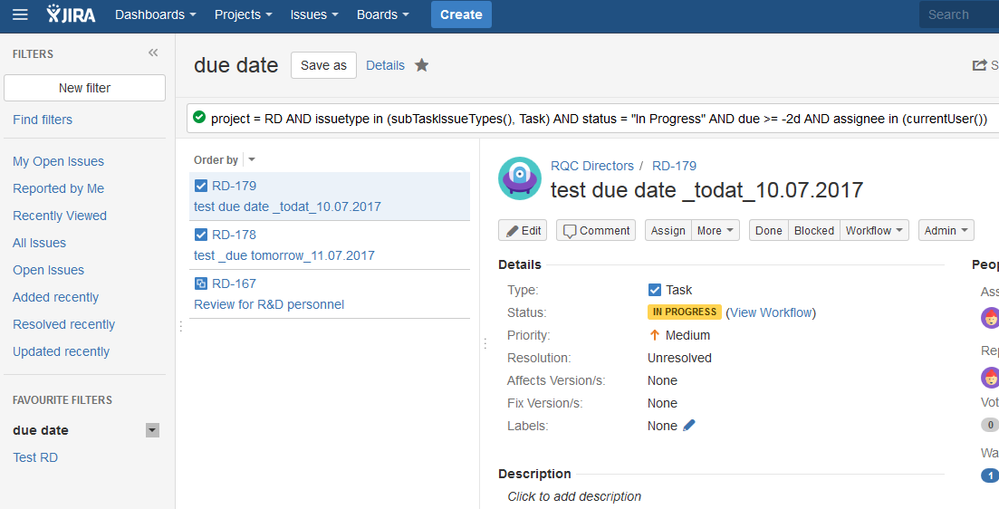Image resolution: width=999 pixels, height=509 pixels.
Task: Collapse the filters sidebar panel
Action: [153, 53]
